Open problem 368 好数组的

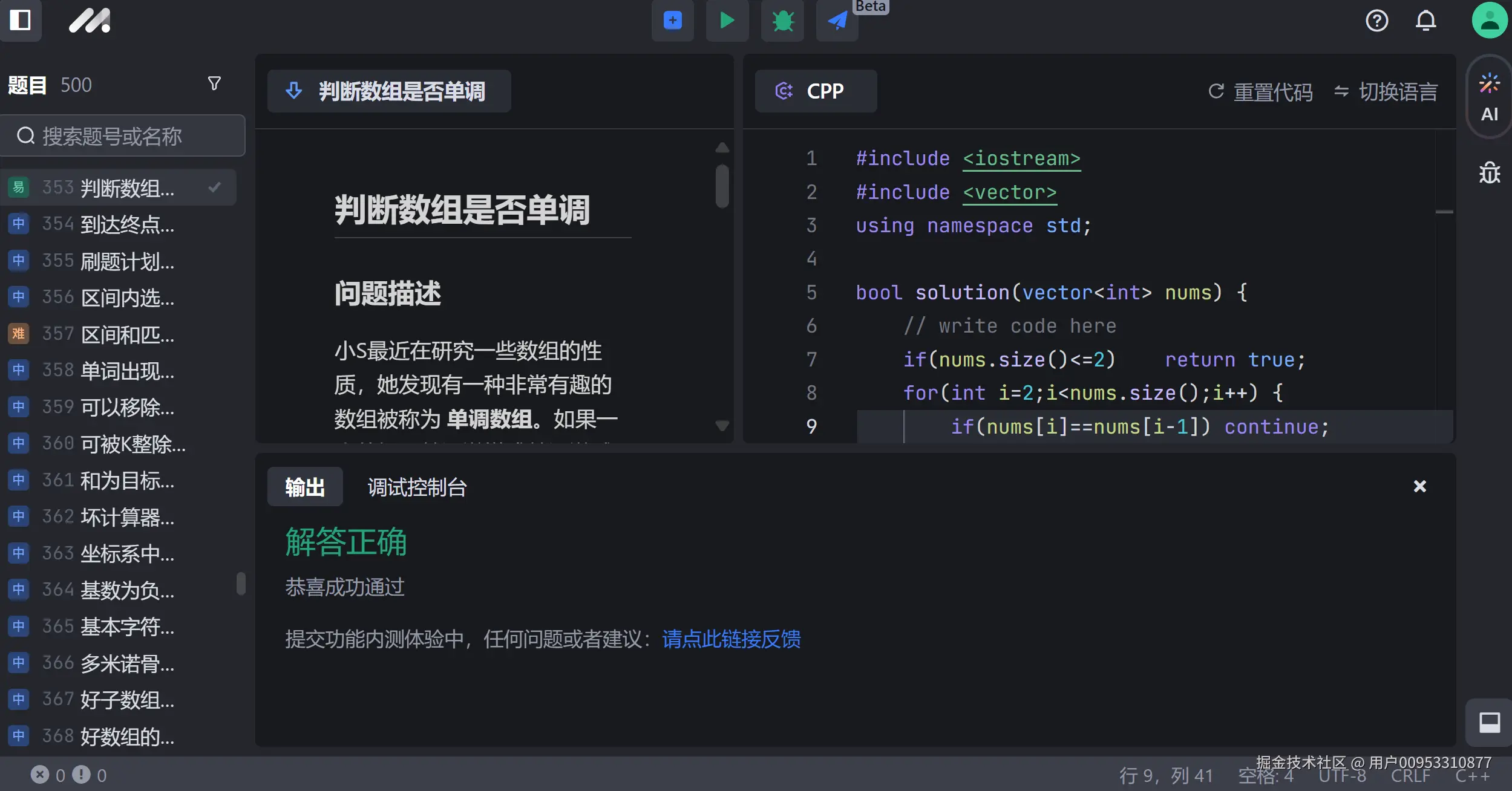point(119,736)
